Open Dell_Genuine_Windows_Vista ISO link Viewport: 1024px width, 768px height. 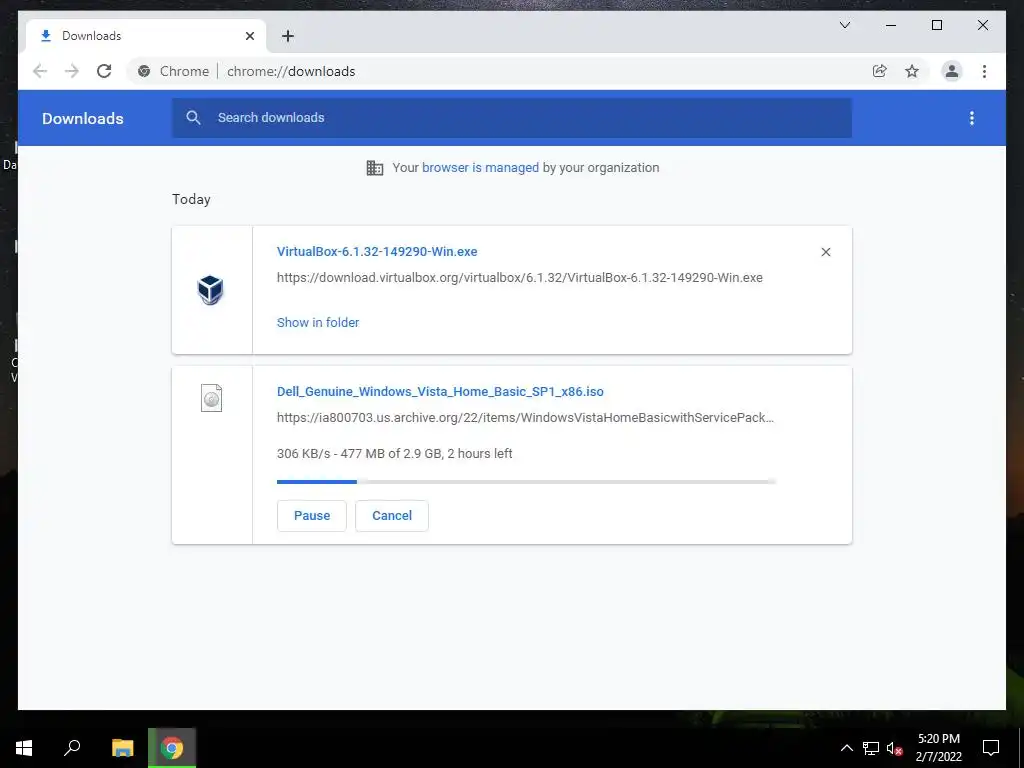point(440,392)
